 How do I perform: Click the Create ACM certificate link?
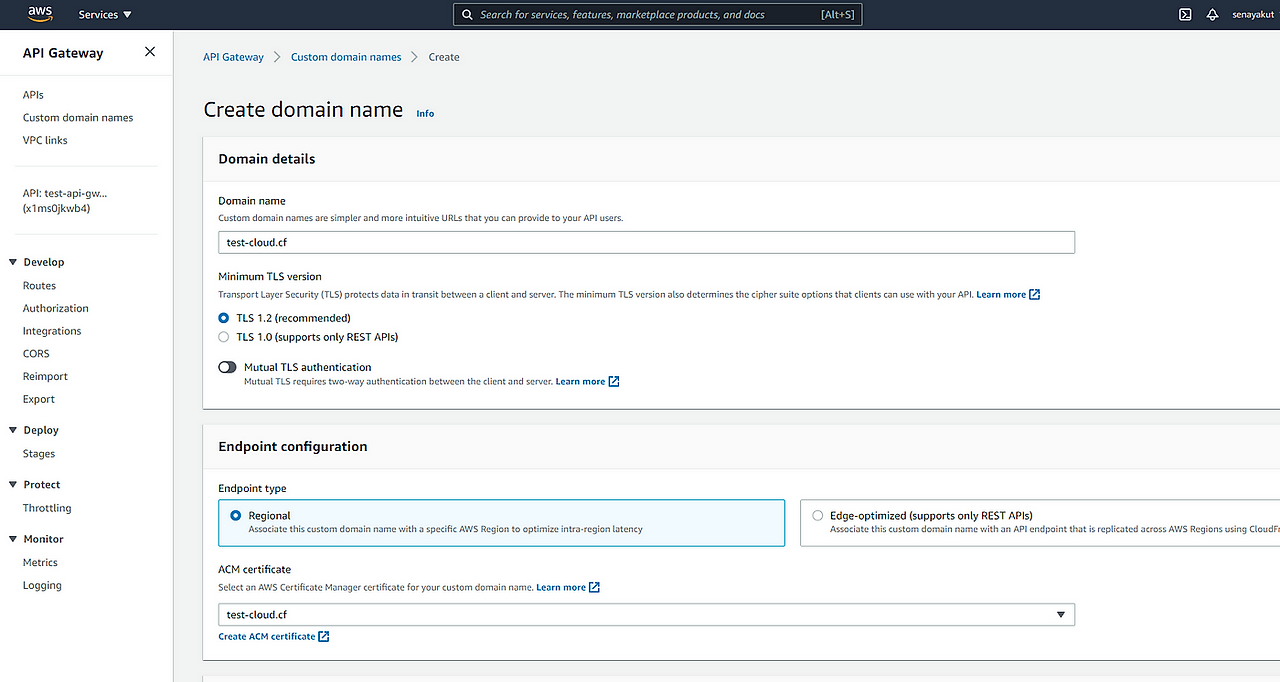click(267, 636)
